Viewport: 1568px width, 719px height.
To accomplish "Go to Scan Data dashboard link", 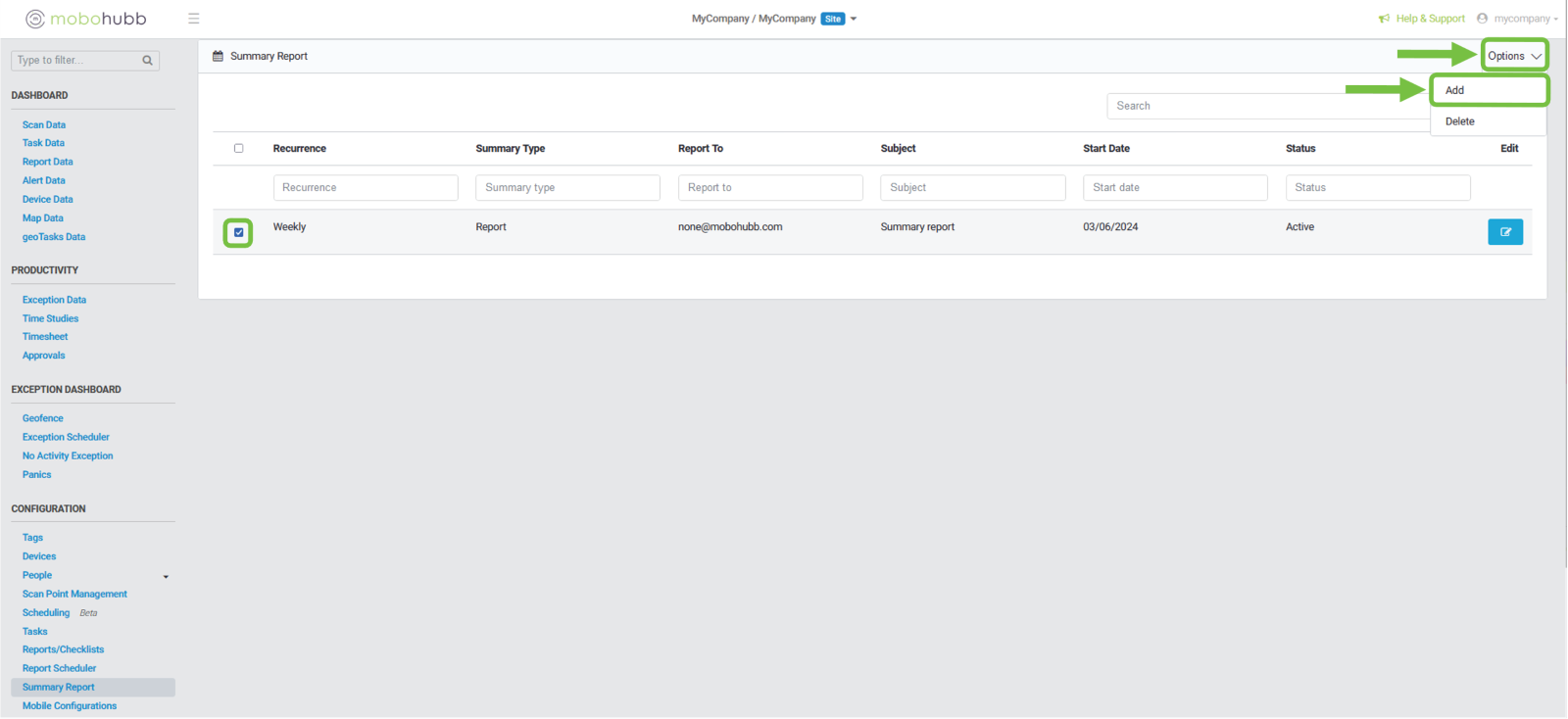I will (44, 125).
